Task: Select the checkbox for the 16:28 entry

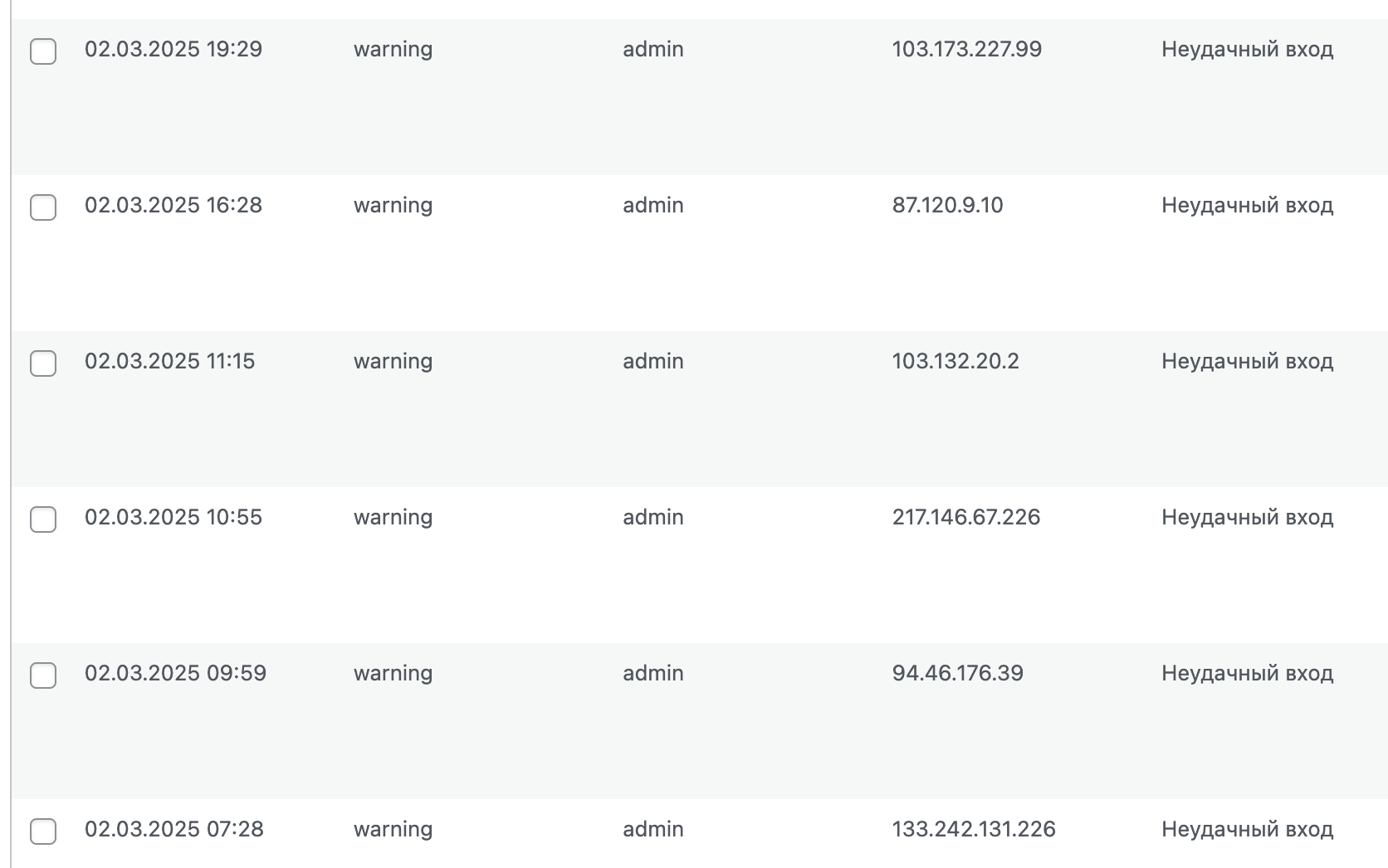Action: pyautogui.click(x=43, y=207)
